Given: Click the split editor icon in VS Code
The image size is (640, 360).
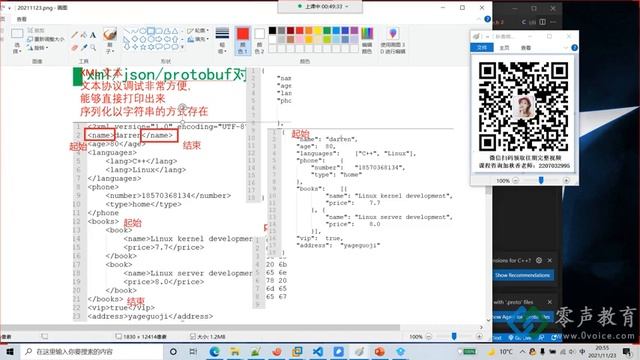Looking at the screenshot, I should pyautogui.click(x=542, y=22).
